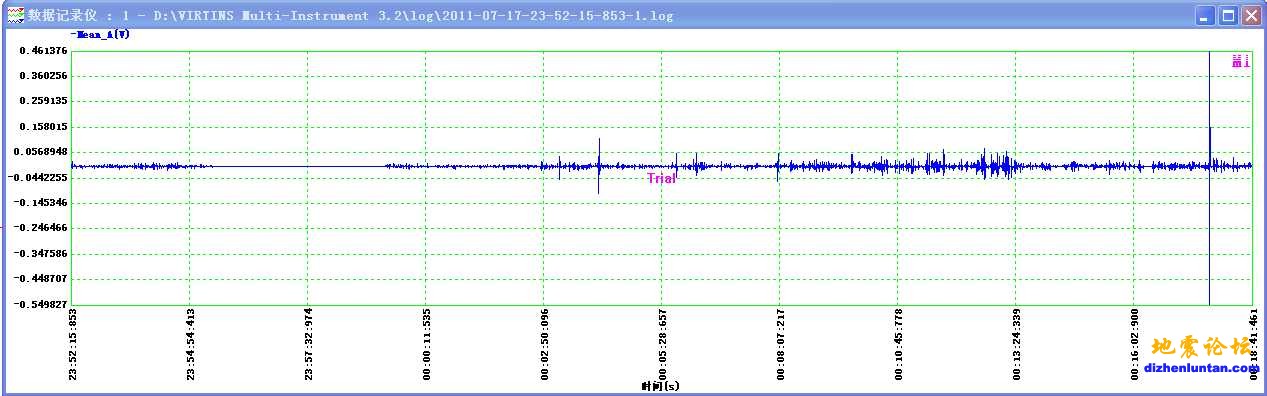The image size is (1267, 396).
Task: Click the pink MI watermark label in the chart corner
Action: click(1240, 62)
